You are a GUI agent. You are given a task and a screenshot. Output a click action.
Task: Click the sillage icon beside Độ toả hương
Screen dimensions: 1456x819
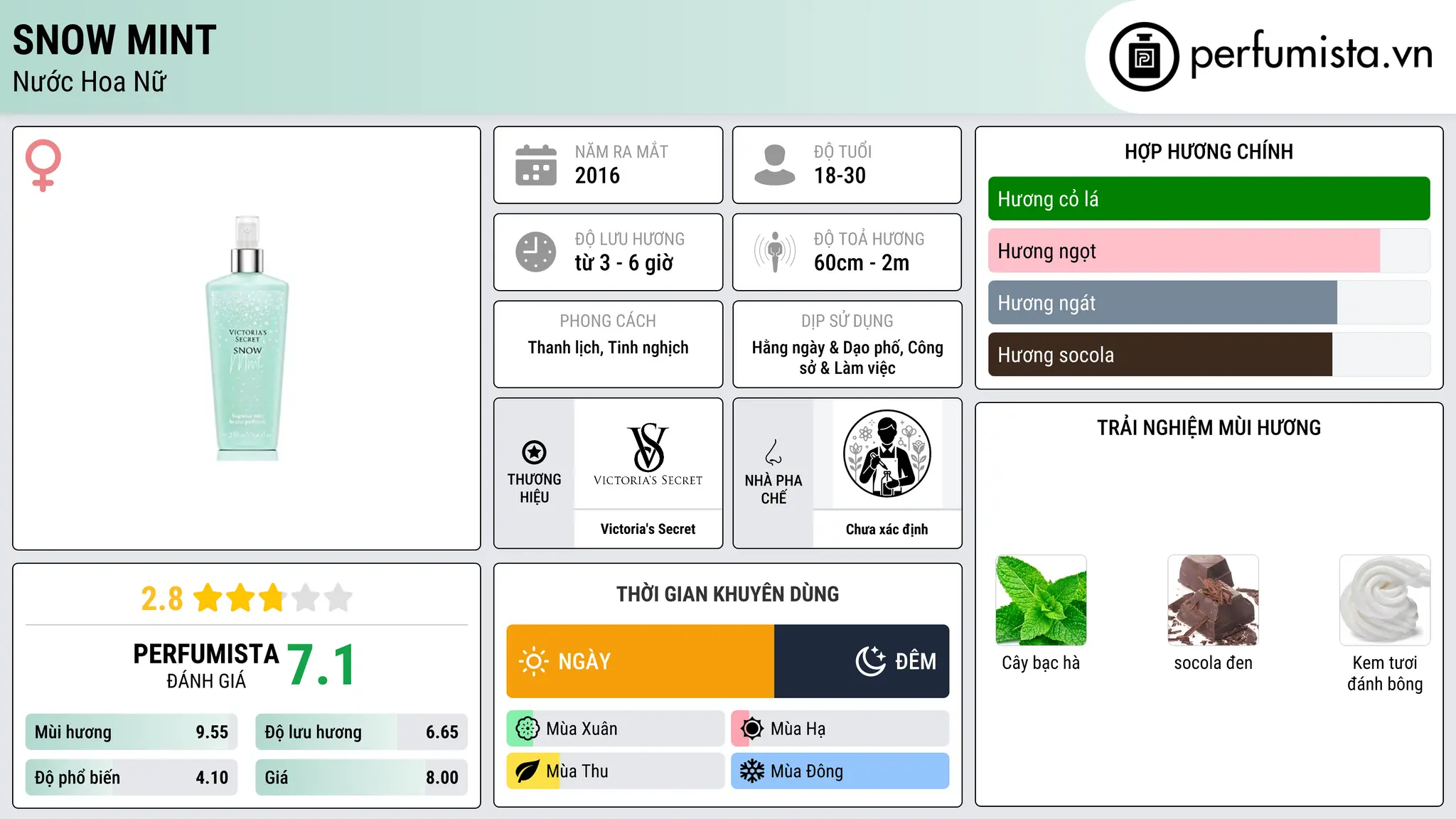point(774,252)
